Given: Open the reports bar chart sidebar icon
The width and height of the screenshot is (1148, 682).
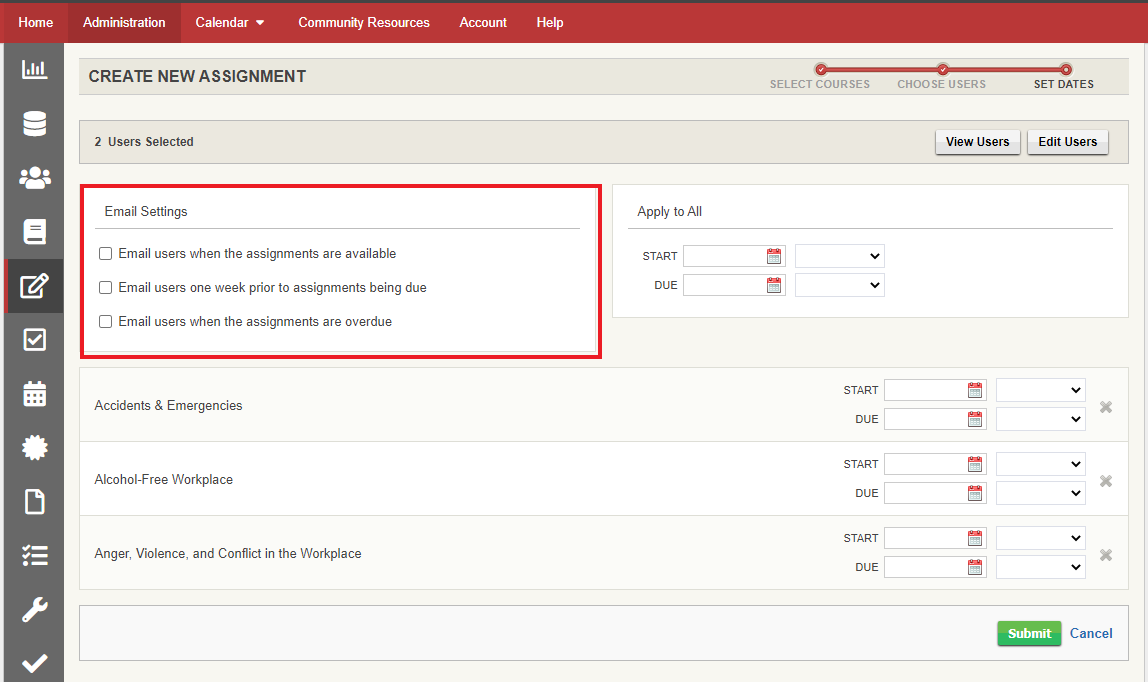Looking at the screenshot, I should tap(33, 69).
